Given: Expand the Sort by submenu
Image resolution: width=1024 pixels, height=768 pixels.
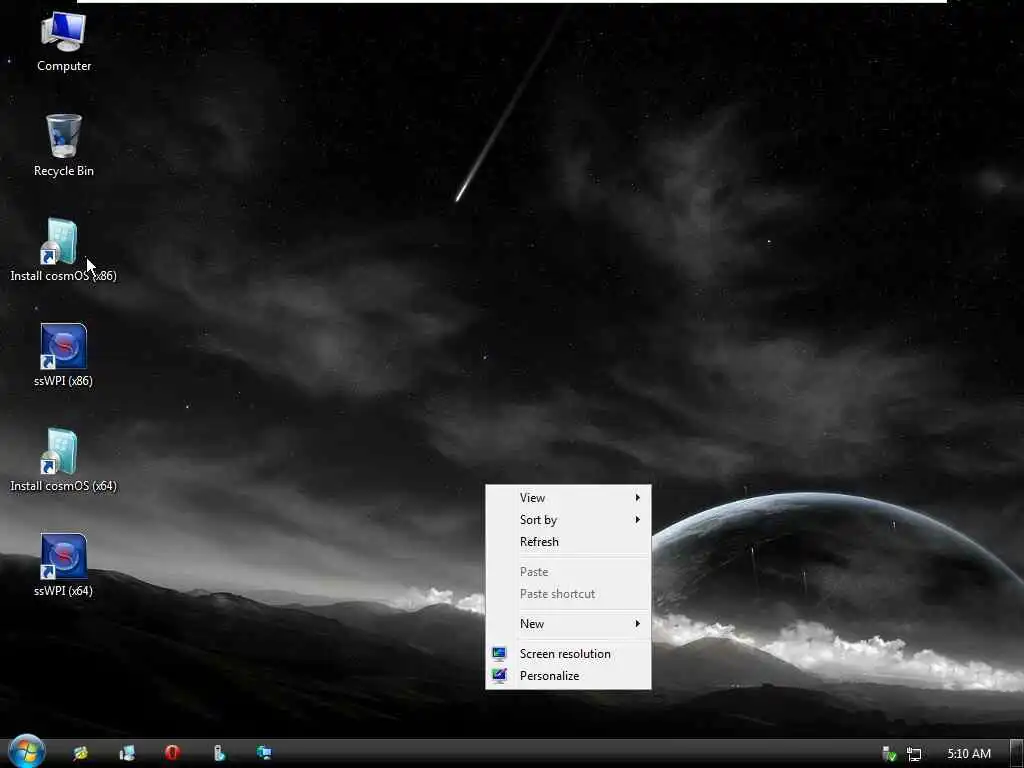Looking at the screenshot, I should pyautogui.click(x=568, y=520).
